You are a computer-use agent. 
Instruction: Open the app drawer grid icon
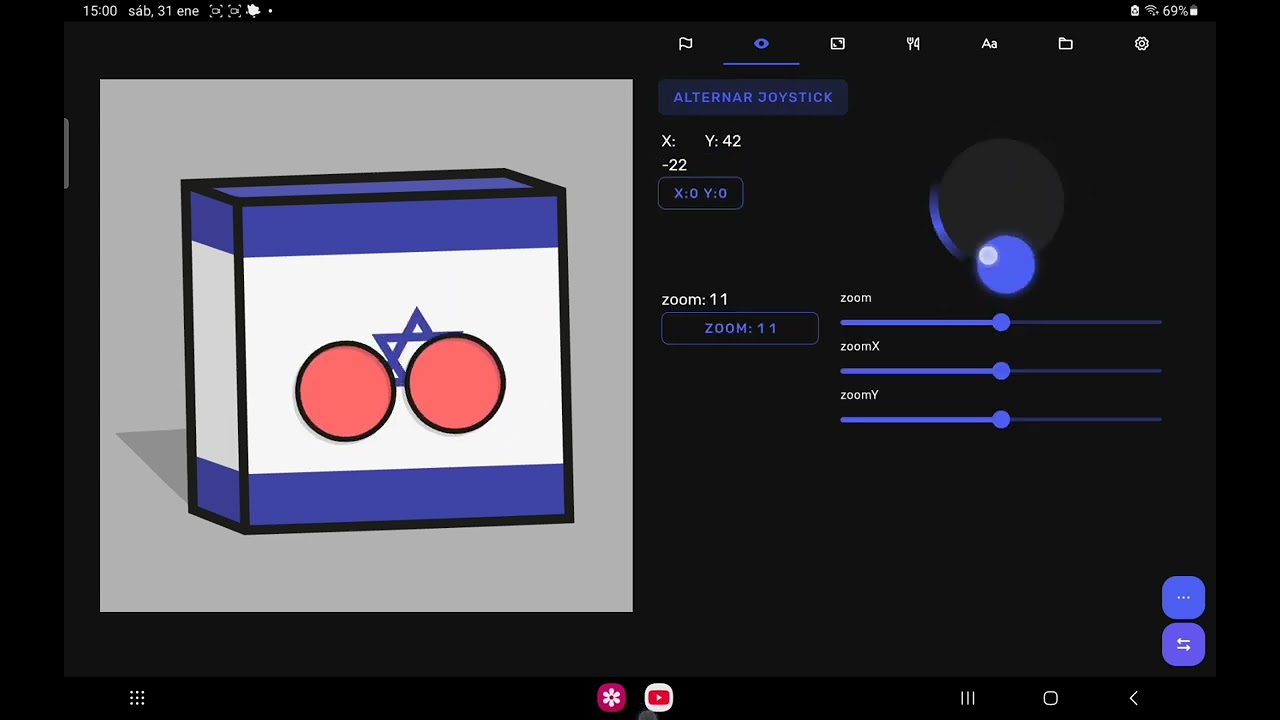pyautogui.click(x=138, y=698)
